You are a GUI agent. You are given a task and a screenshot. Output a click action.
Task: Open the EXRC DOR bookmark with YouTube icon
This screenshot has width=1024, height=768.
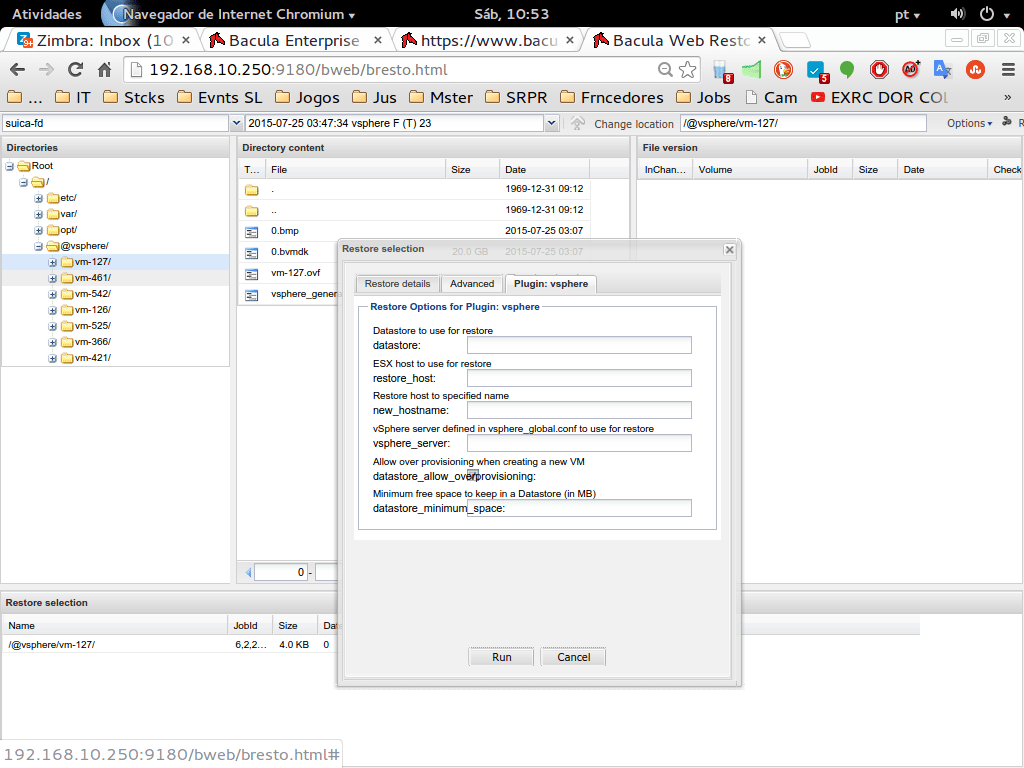(x=879, y=97)
